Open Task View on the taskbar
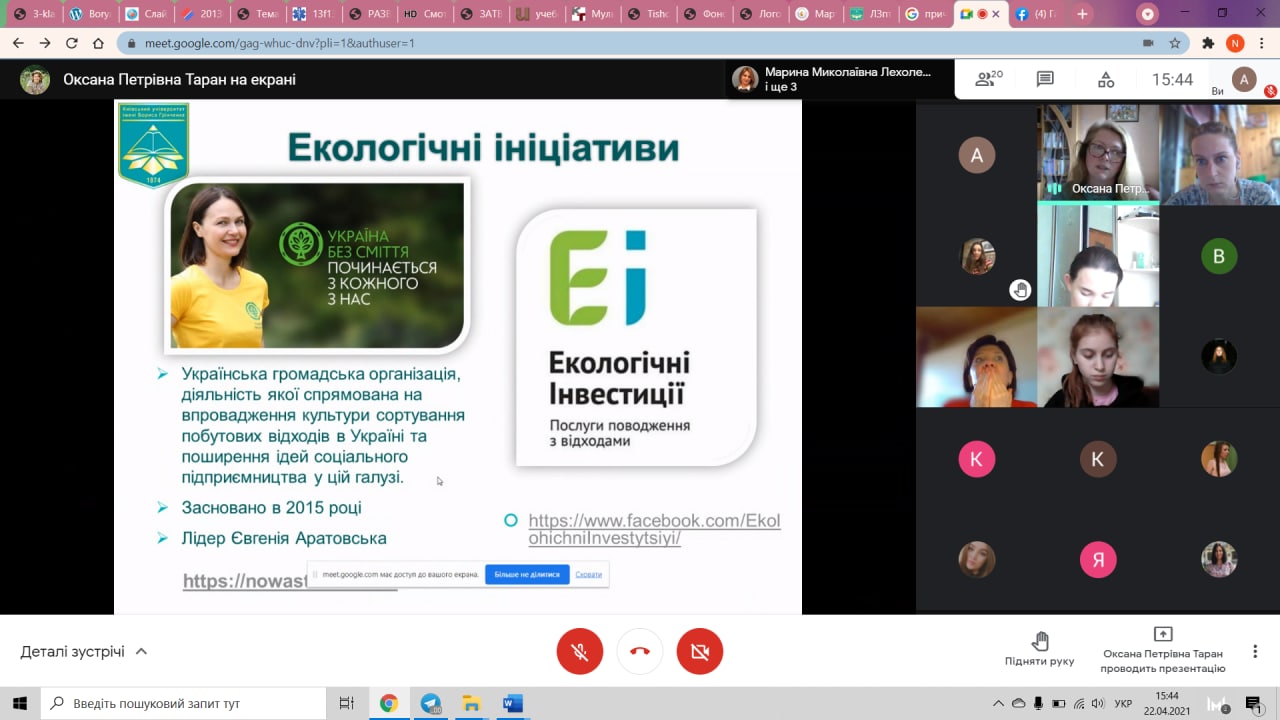This screenshot has width=1280, height=720. pyautogui.click(x=347, y=703)
